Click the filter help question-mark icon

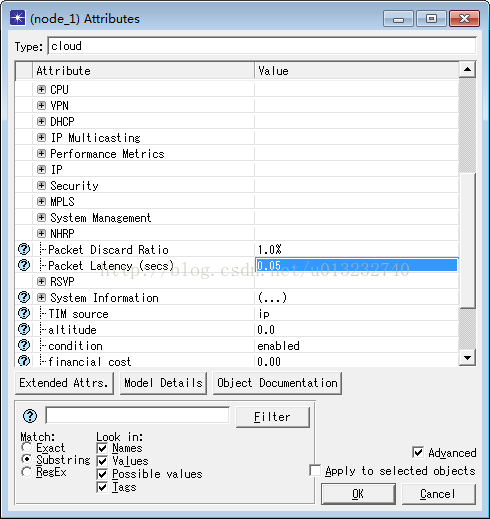click(30, 416)
